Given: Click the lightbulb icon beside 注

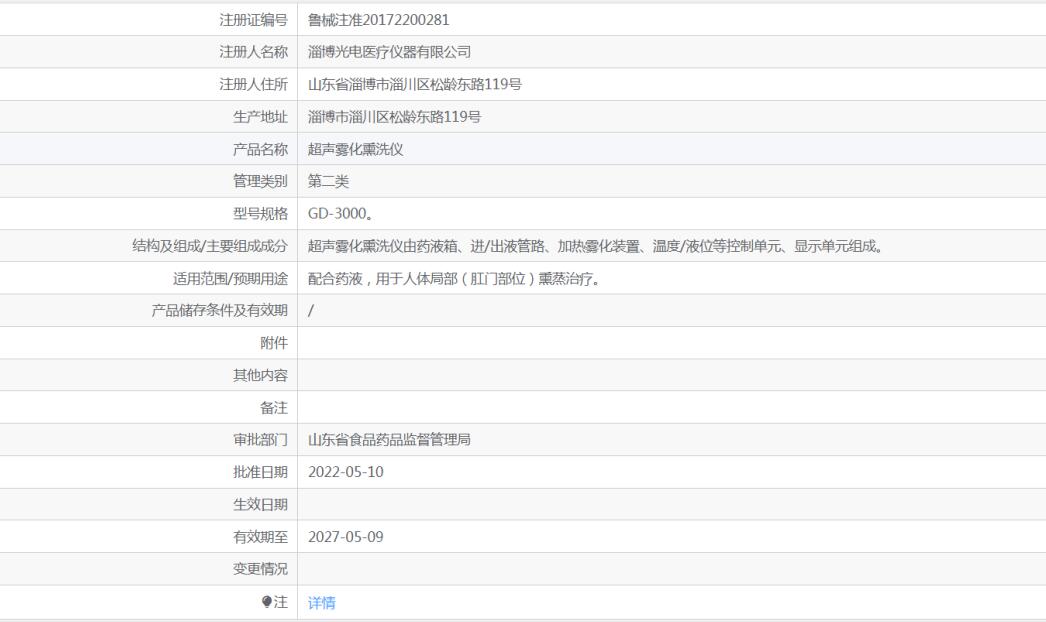Looking at the screenshot, I should click(267, 601).
